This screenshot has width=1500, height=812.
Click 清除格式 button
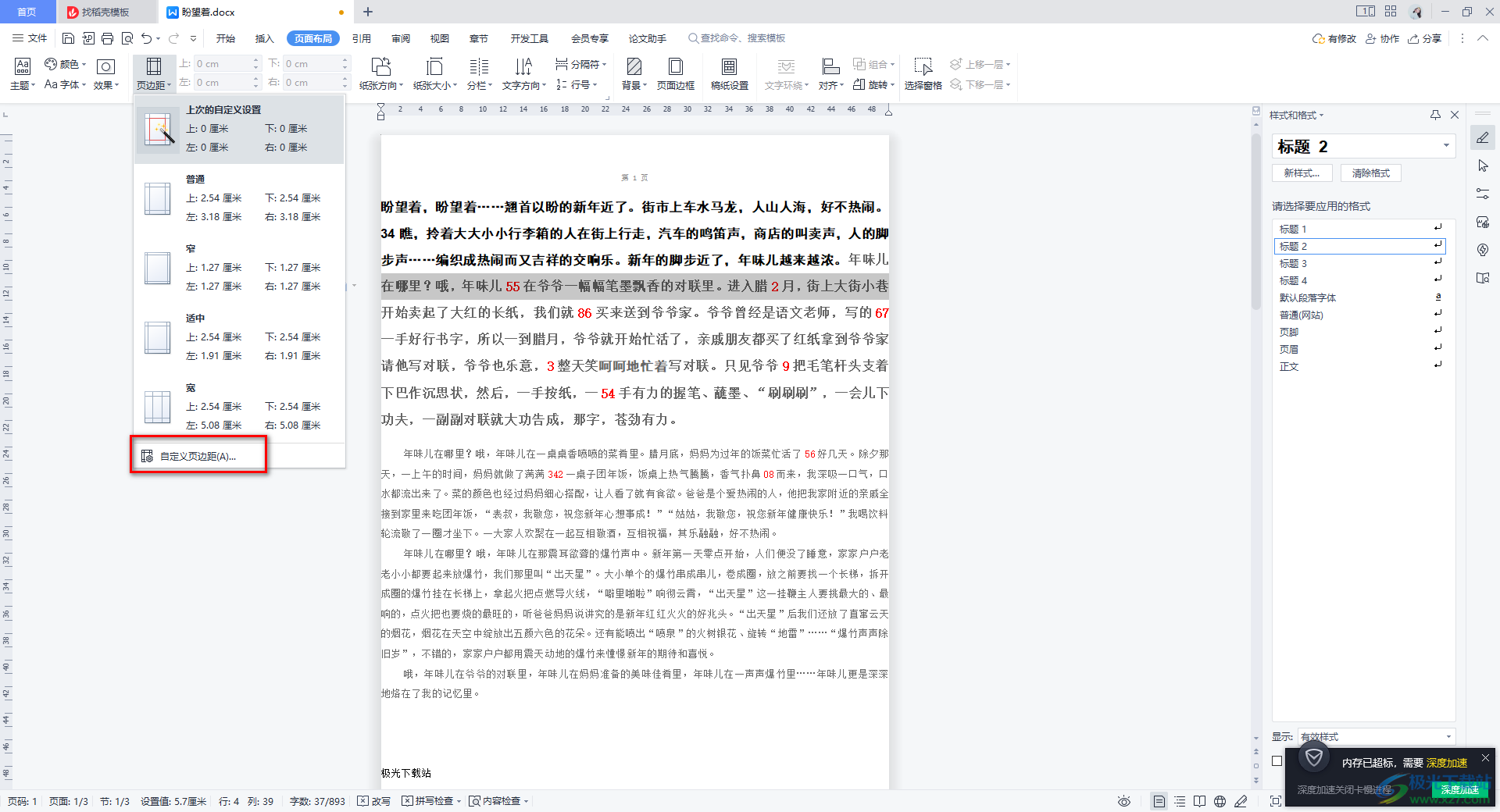(x=1371, y=173)
